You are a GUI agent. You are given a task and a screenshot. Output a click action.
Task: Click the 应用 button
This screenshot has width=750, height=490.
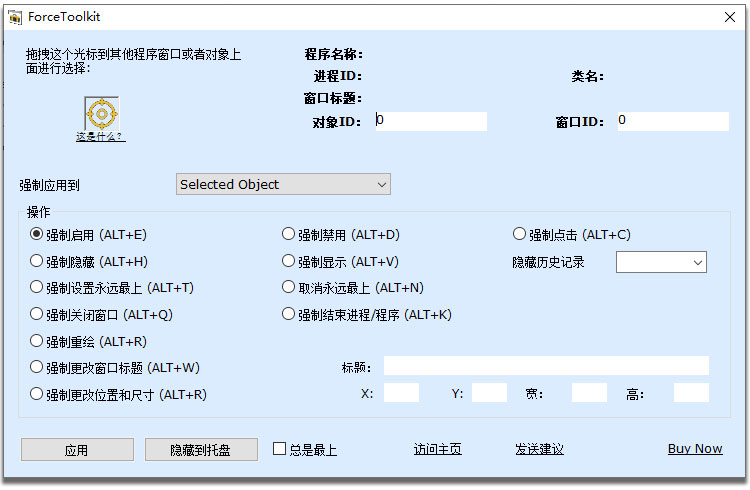(77, 450)
